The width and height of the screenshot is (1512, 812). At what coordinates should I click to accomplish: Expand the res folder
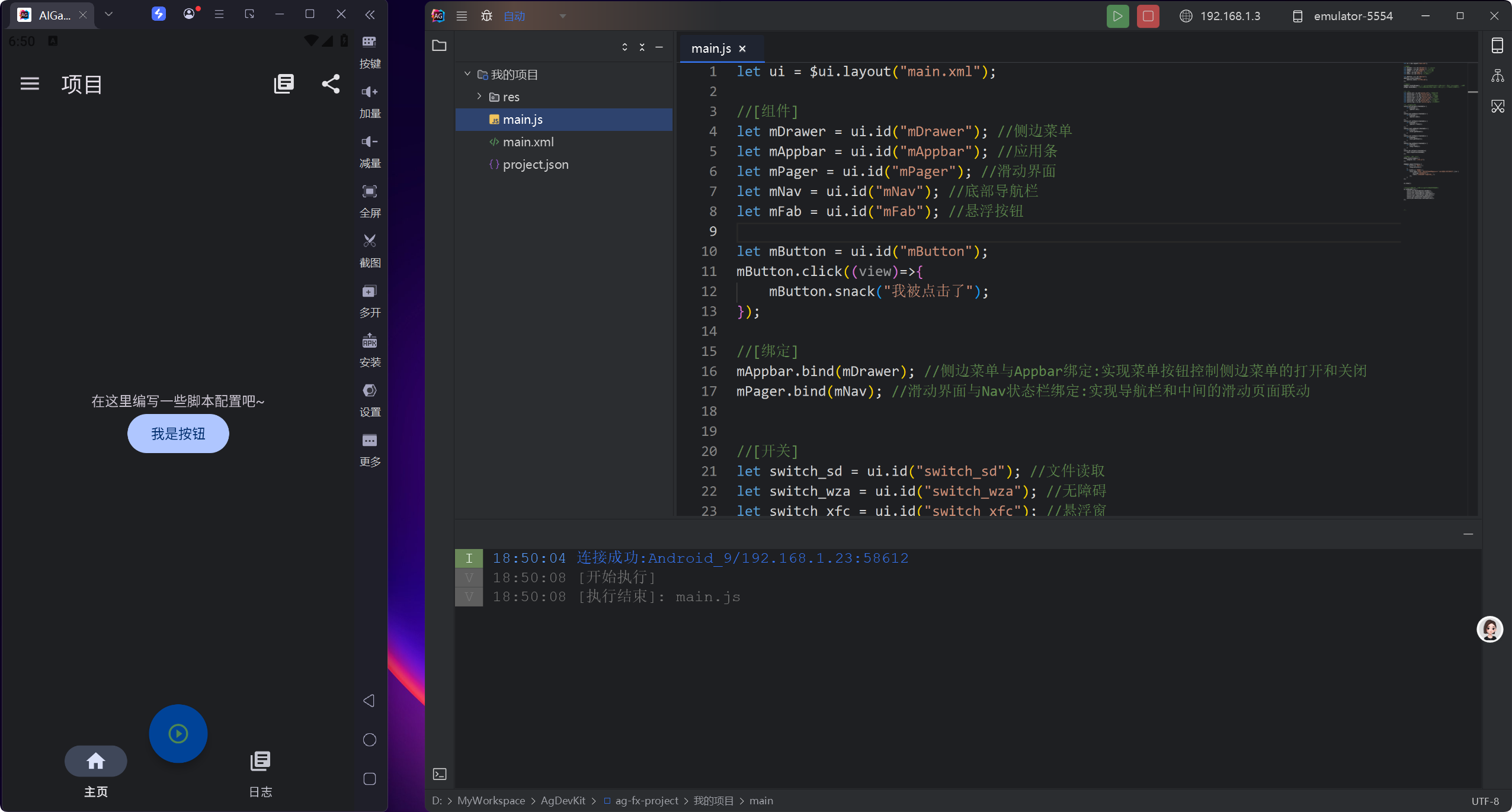(x=479, y=97)
